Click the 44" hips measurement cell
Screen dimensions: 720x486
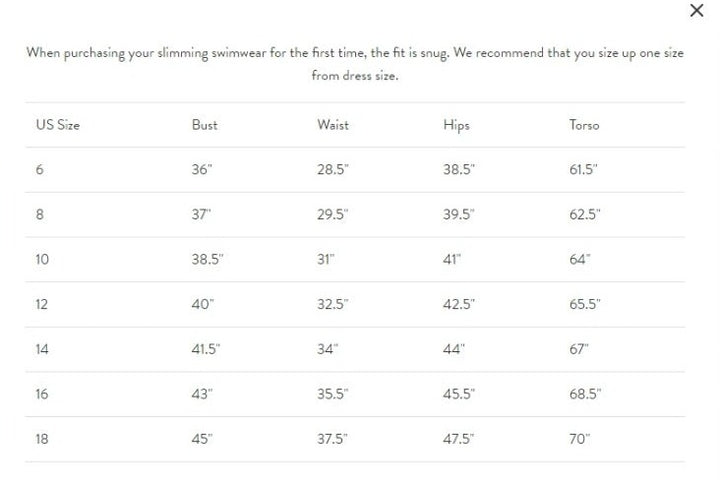[454, 350]
